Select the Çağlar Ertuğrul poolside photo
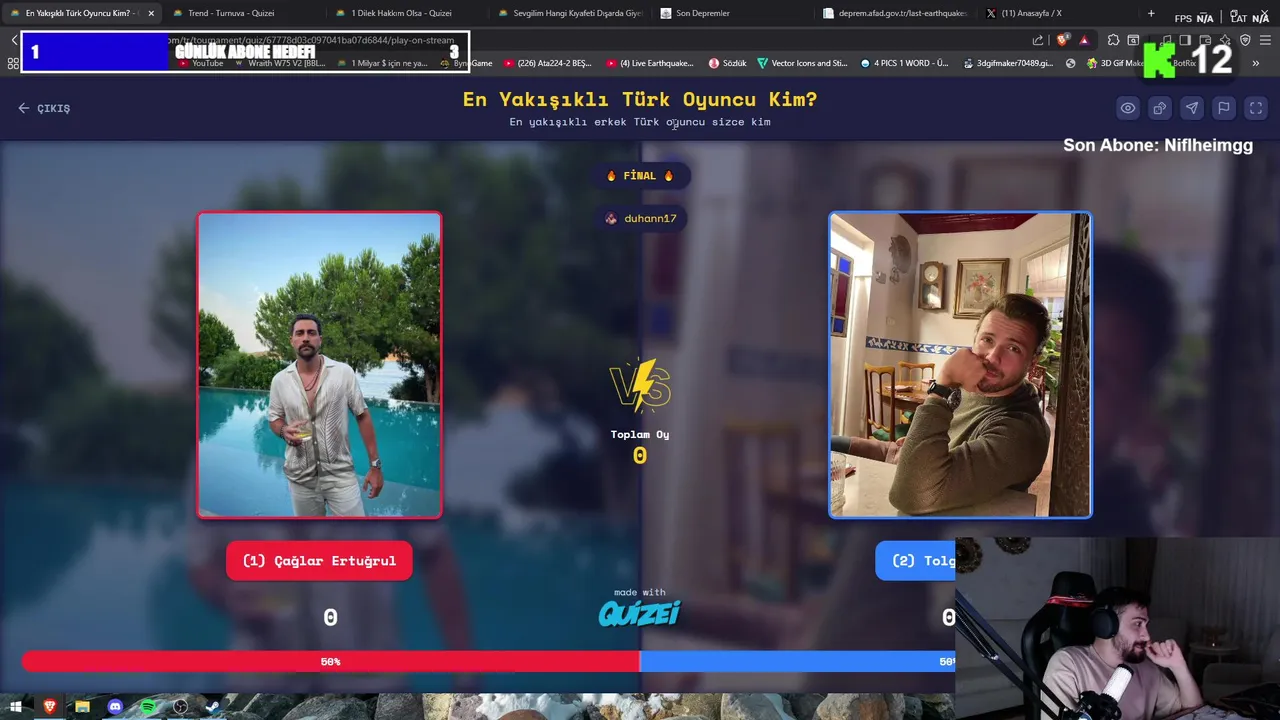 (319, 365)
